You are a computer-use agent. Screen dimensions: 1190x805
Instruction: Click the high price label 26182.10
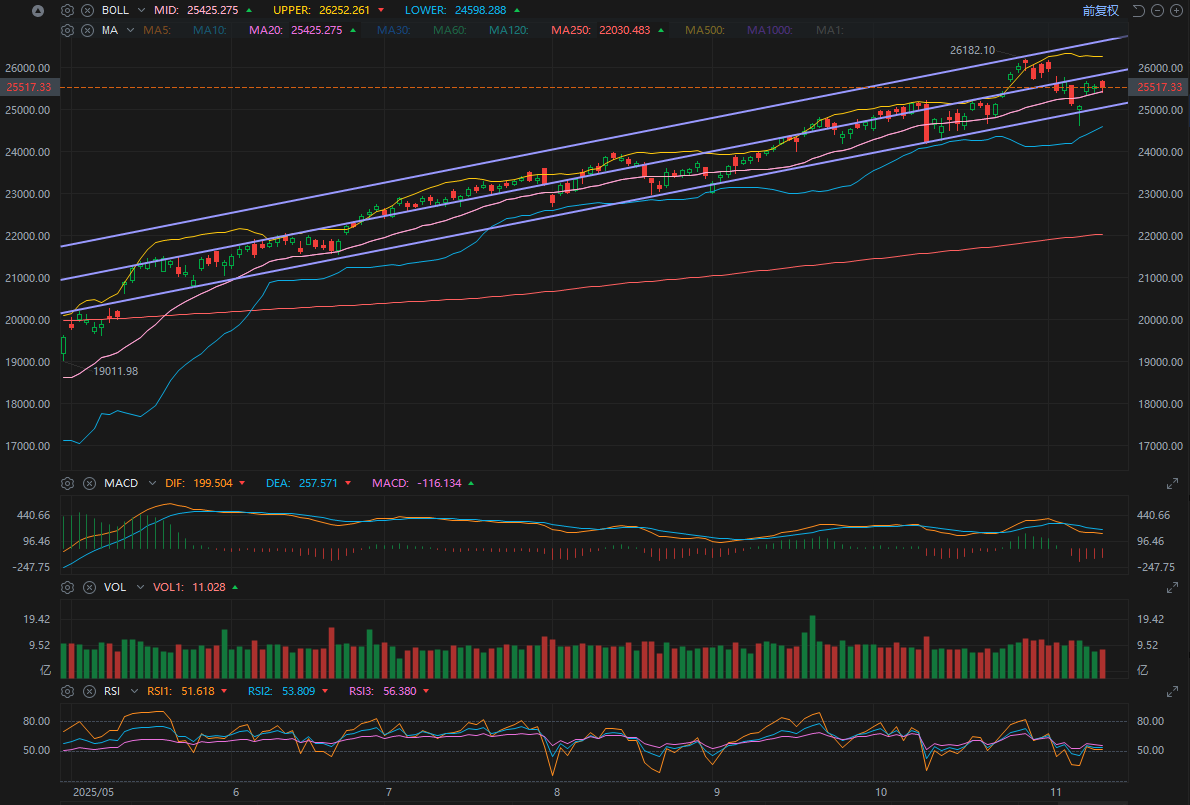(x=972, y=50)
